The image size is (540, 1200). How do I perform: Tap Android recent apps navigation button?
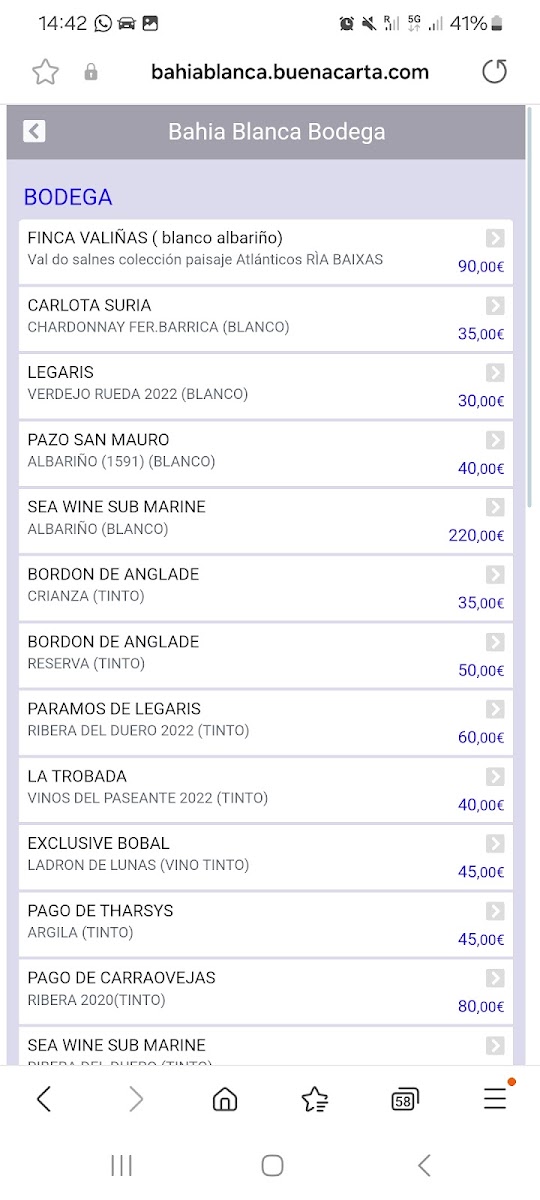[x=122, y=1165]
